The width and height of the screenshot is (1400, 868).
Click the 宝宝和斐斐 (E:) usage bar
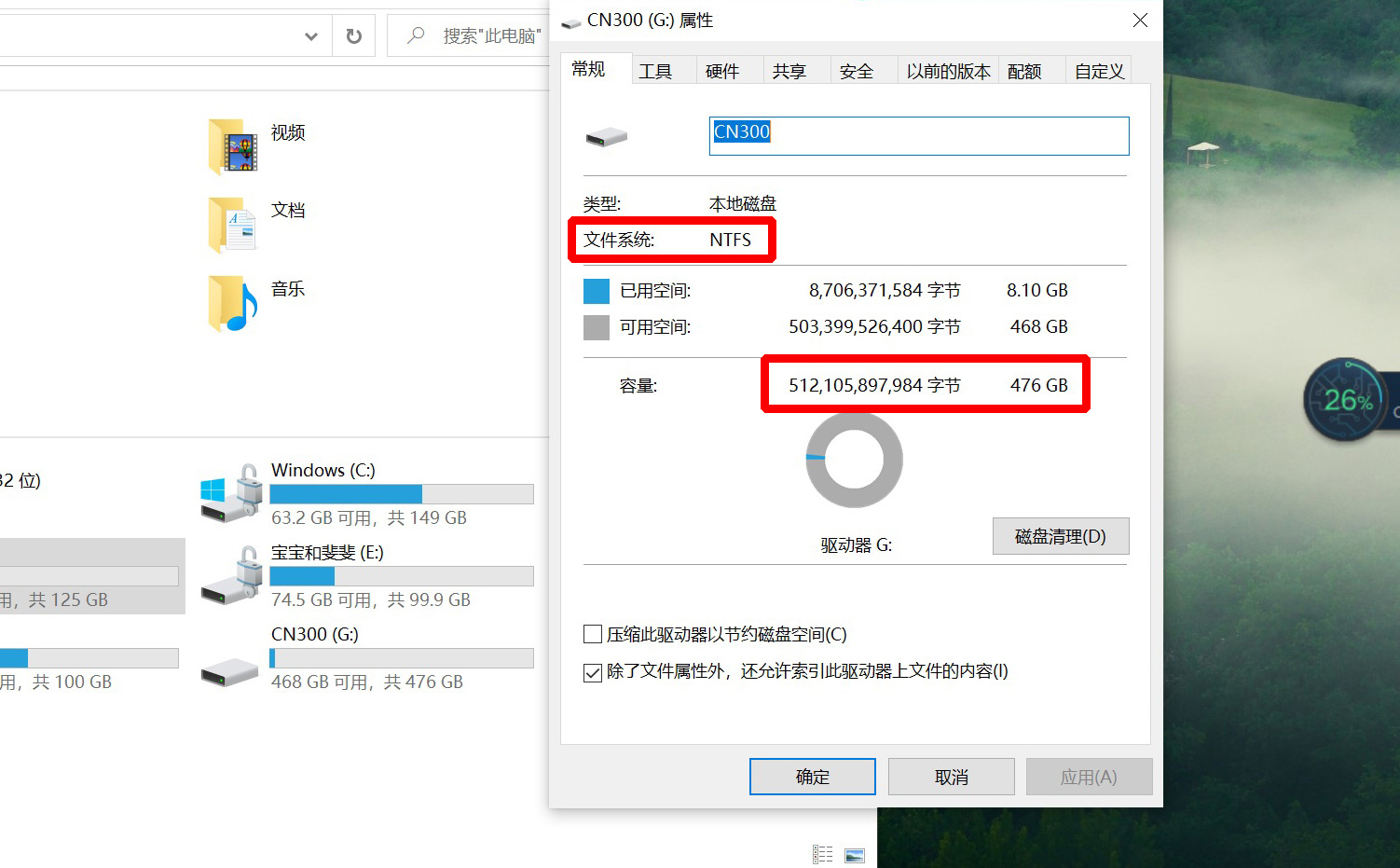click(x=402, y=576)
